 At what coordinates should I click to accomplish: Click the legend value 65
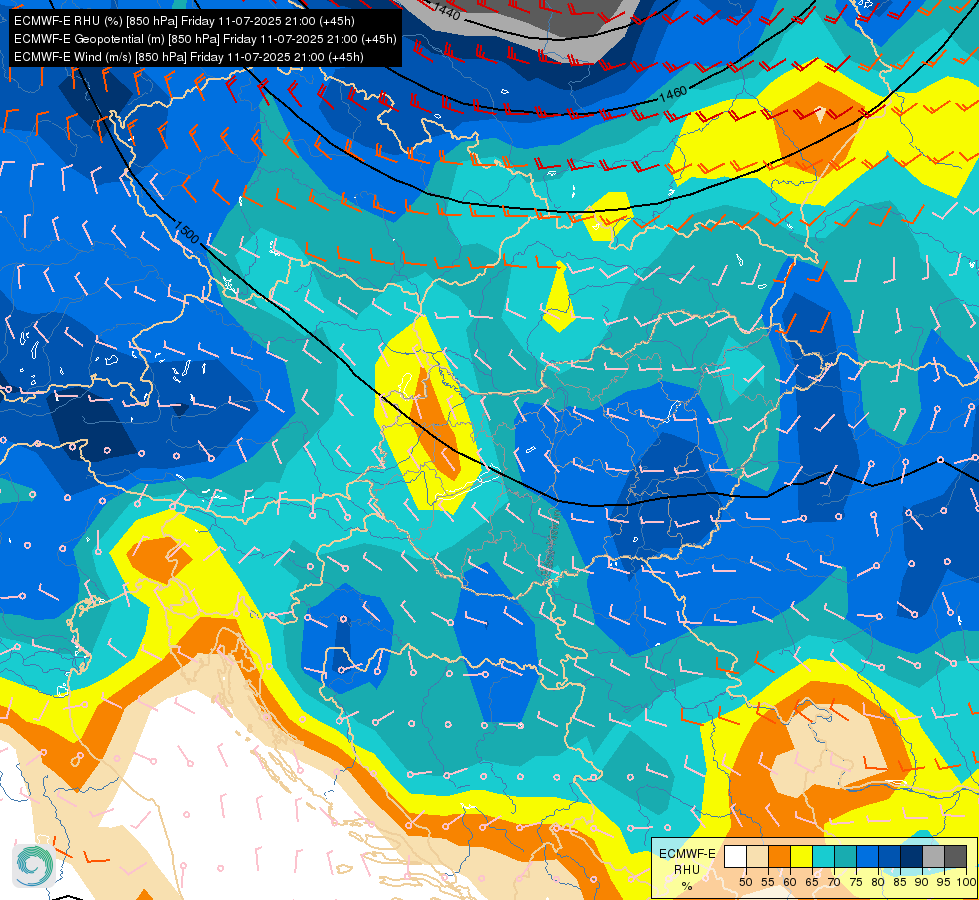pyautogui.click(x=812, y=882)
